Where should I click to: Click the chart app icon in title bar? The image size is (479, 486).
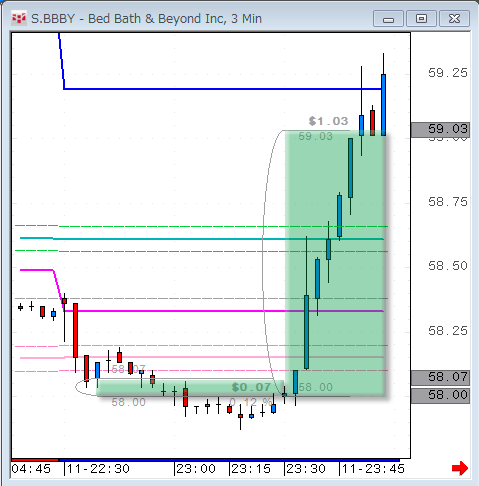(19, 18)
